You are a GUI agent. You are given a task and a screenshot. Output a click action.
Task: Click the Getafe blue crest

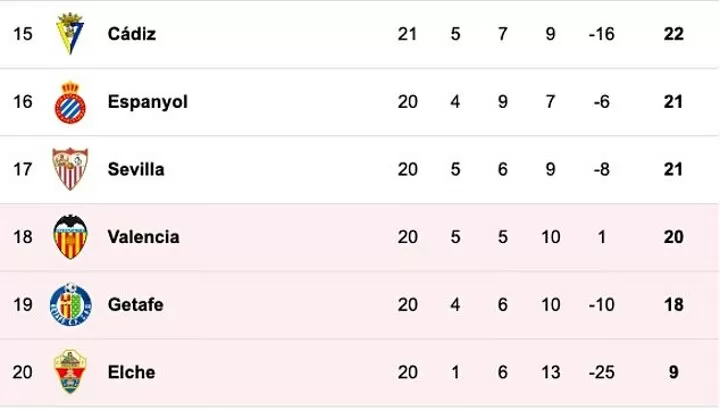coord(70,305)
